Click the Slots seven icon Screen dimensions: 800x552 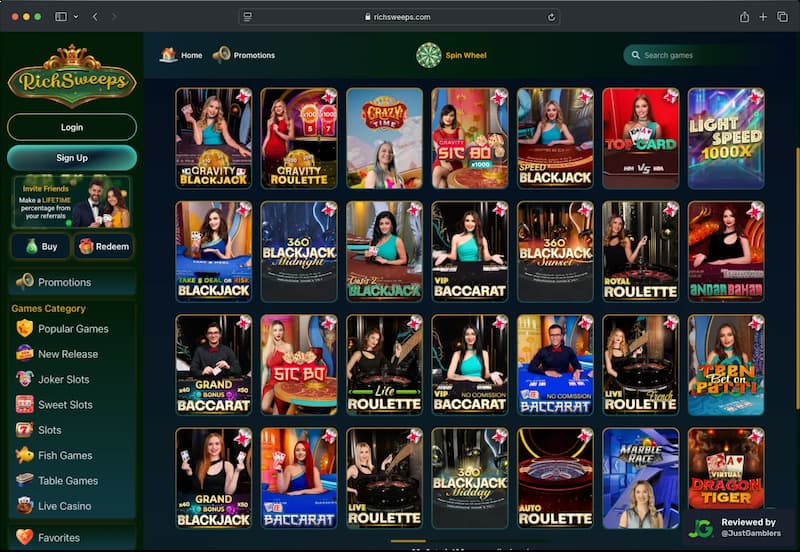[24, 430]
